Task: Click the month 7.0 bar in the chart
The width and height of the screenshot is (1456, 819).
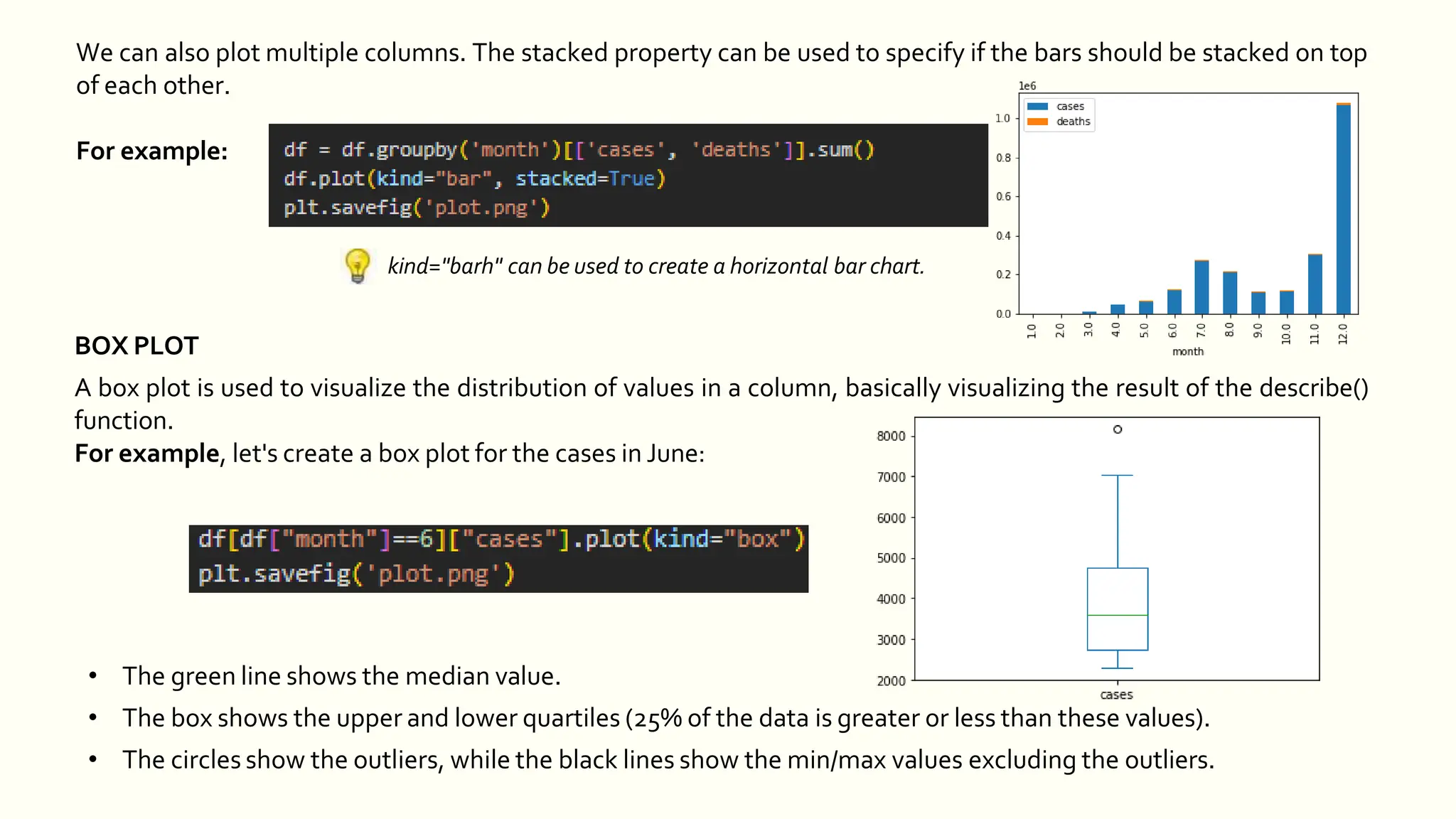Action: click(1201, 287)
